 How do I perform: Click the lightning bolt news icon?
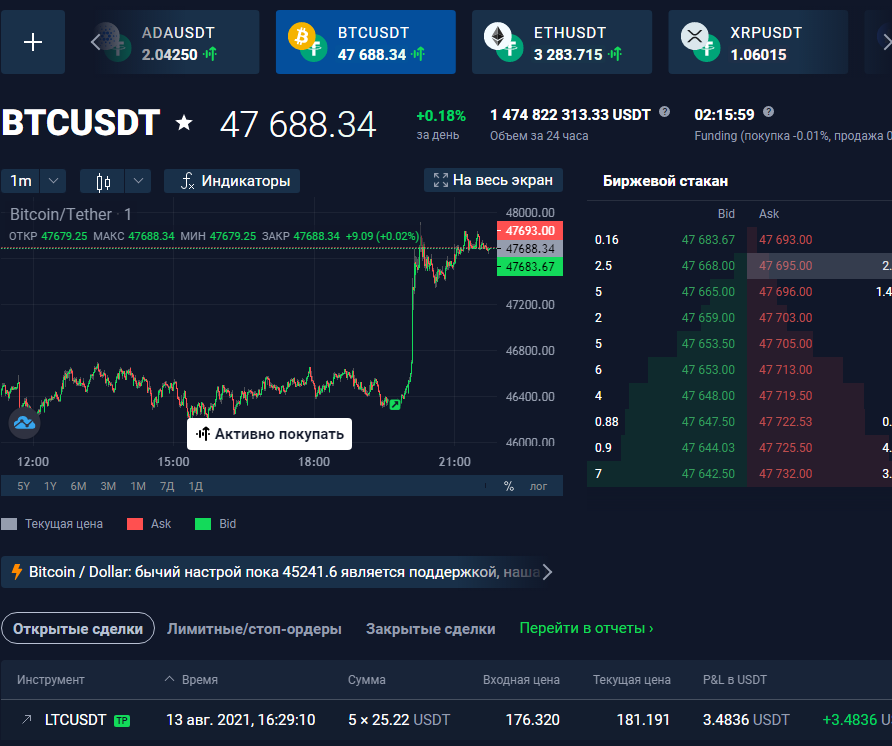click(17, 572)
